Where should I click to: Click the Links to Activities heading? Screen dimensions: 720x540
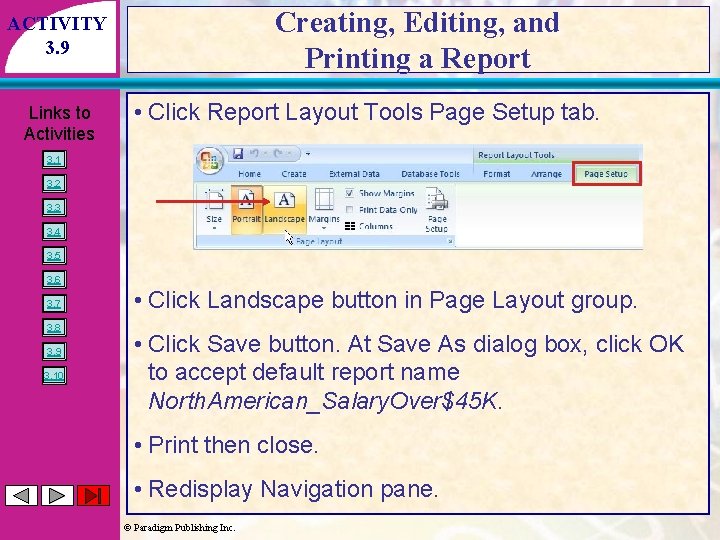59,123
